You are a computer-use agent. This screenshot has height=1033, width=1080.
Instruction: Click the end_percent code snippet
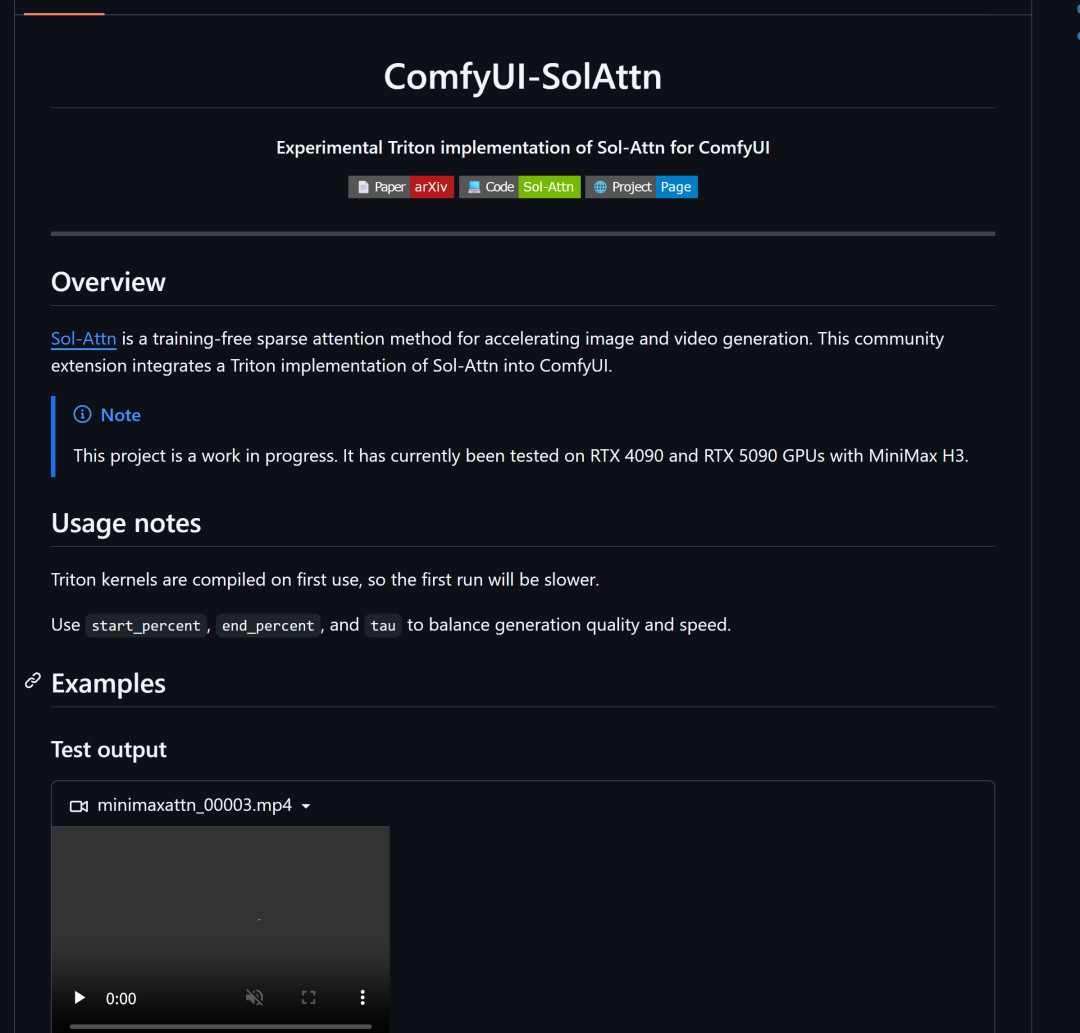point(268,625)
